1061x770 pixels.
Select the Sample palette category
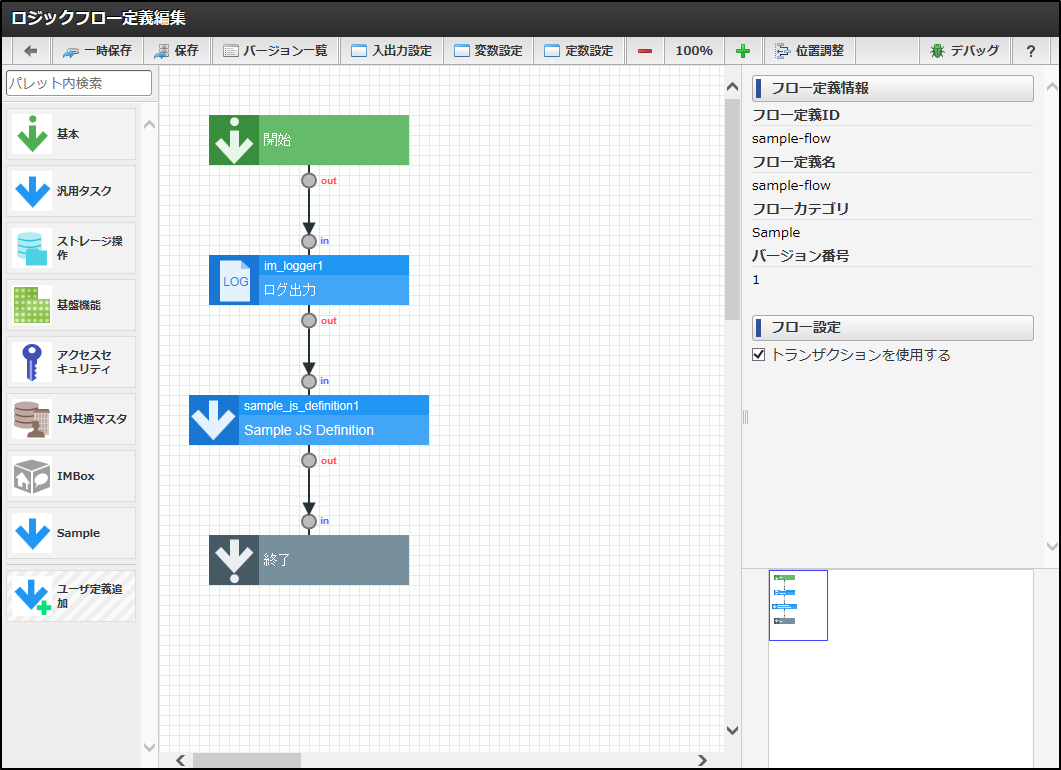coord(71,533)
